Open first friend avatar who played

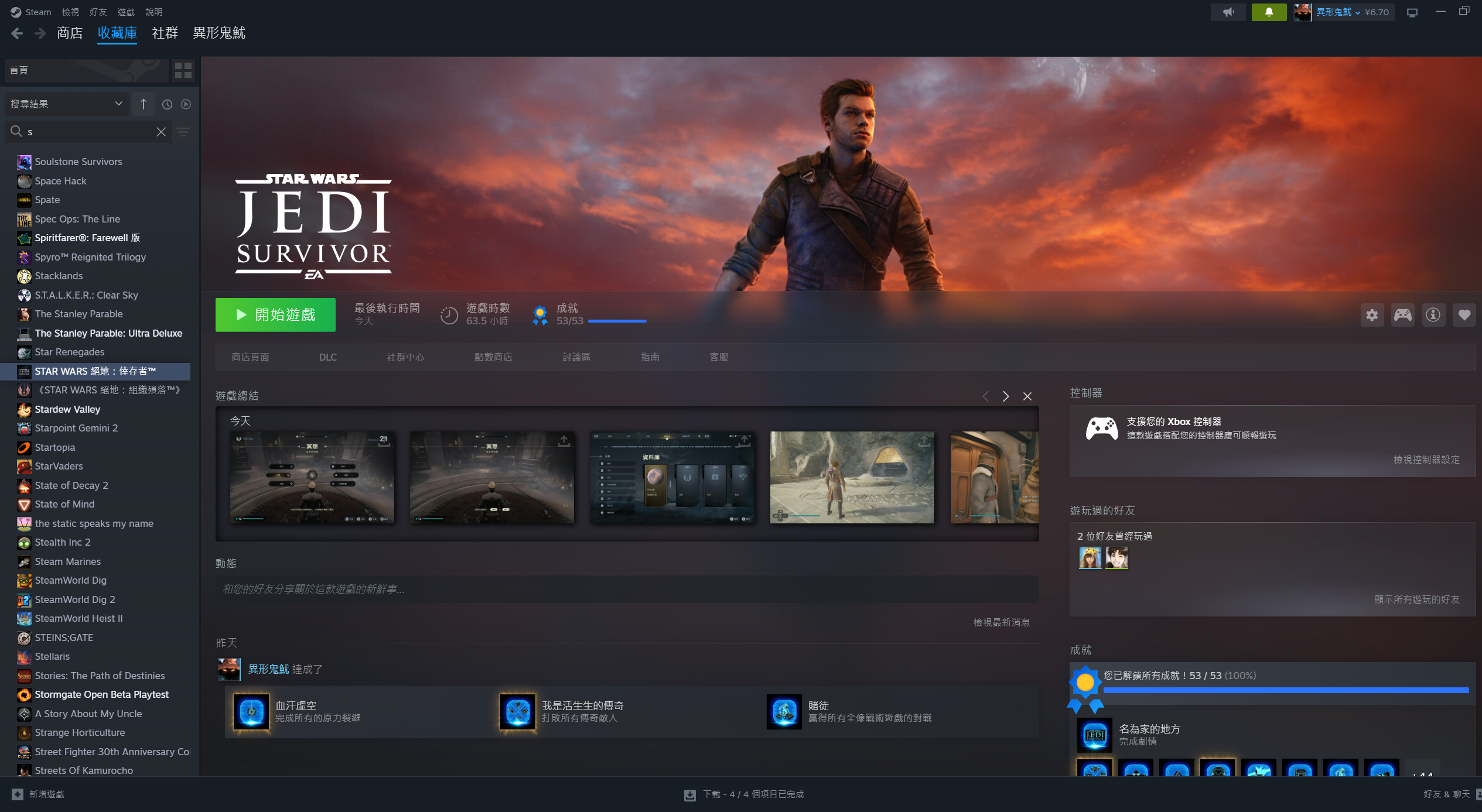click(1090, 558)
